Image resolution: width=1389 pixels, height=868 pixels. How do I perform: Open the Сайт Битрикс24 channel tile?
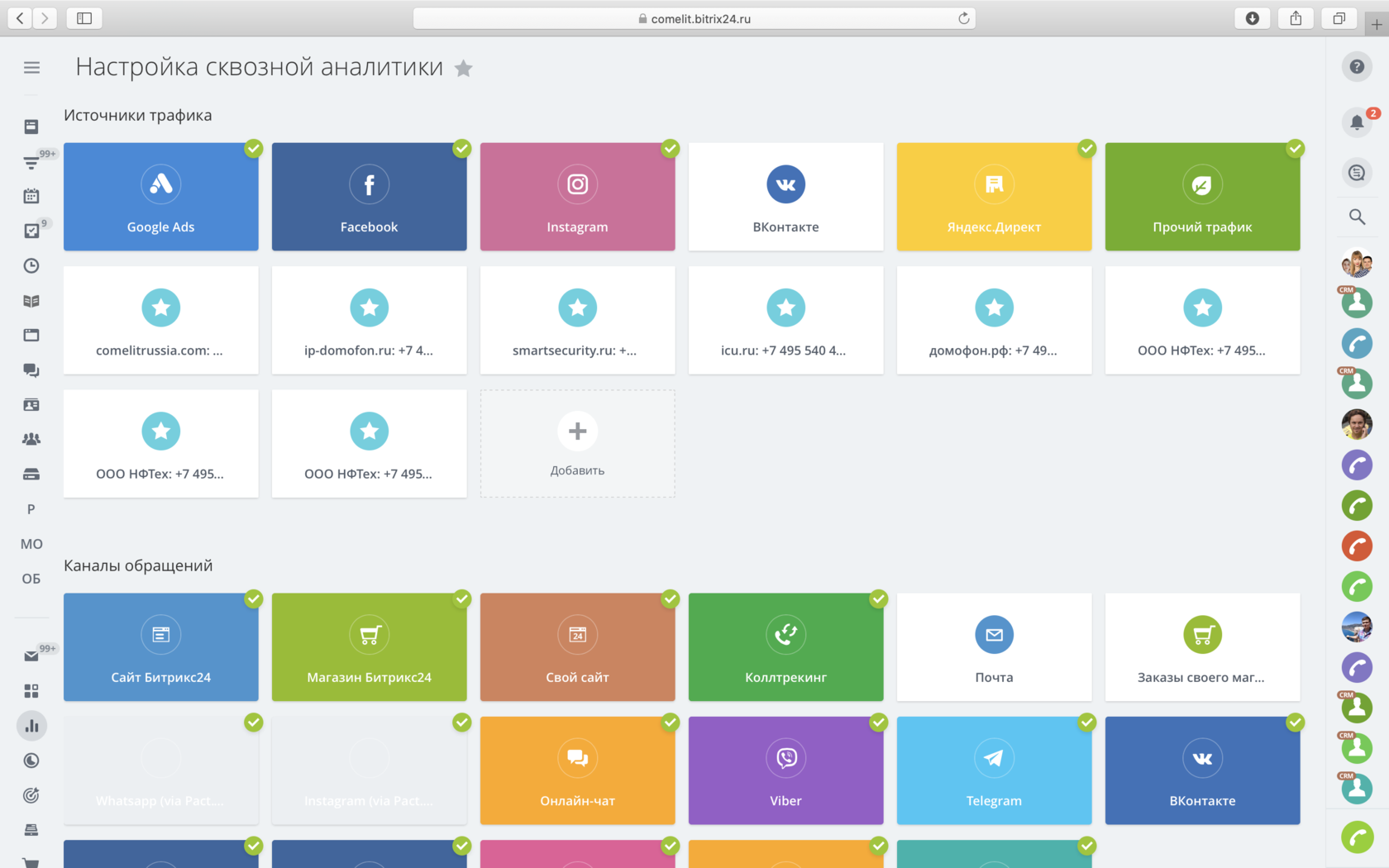(x=160, y=647)
